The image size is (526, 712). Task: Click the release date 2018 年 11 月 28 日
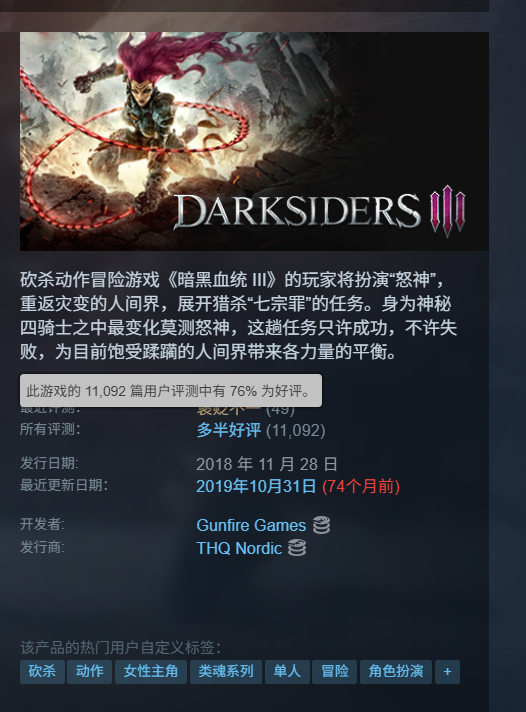coord(267,464)
